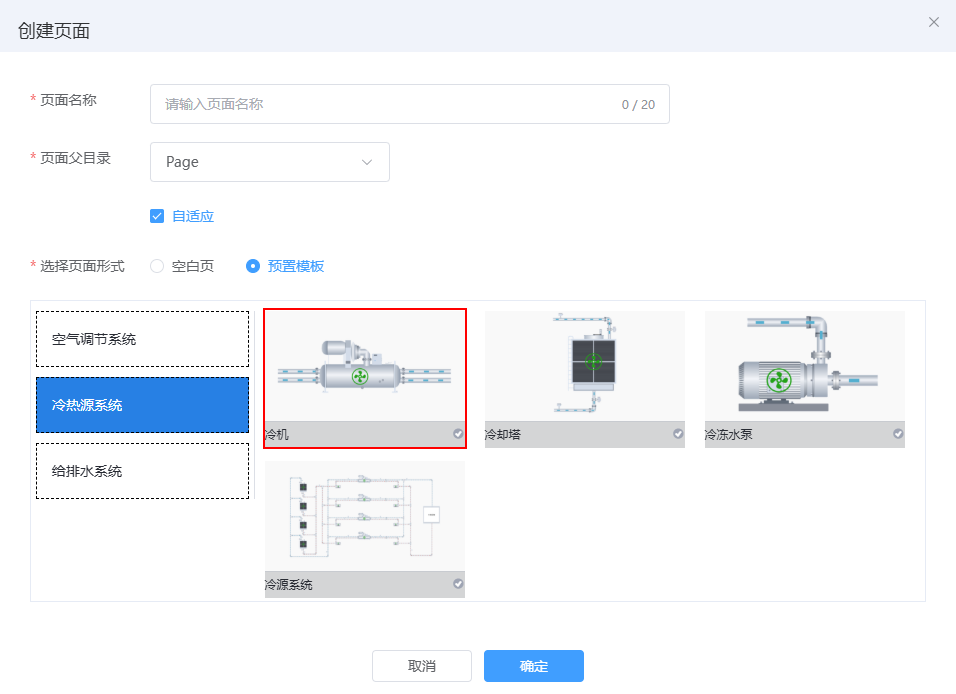Click the 冷却塔 caption text
The image size is (956, 694).
pos(503,434)
